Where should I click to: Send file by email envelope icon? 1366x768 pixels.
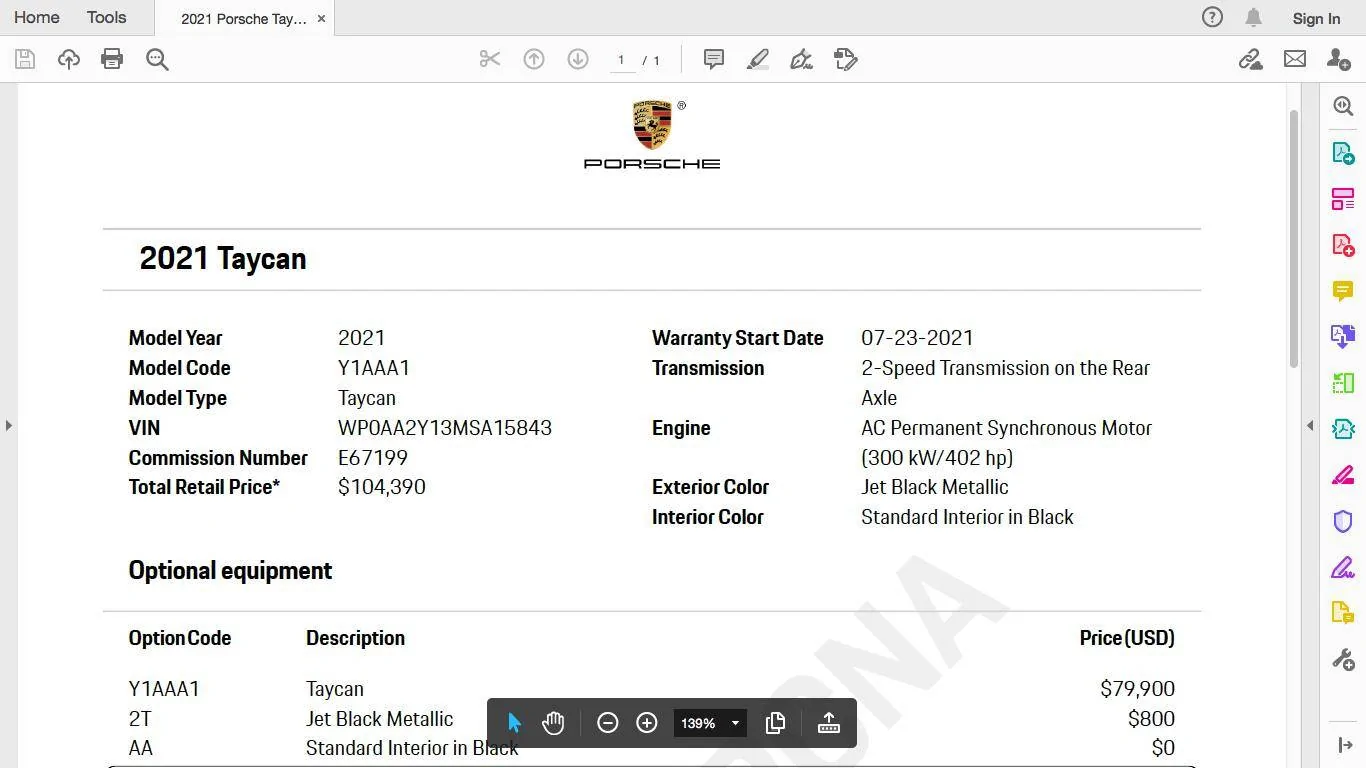tap(1295, 59)
